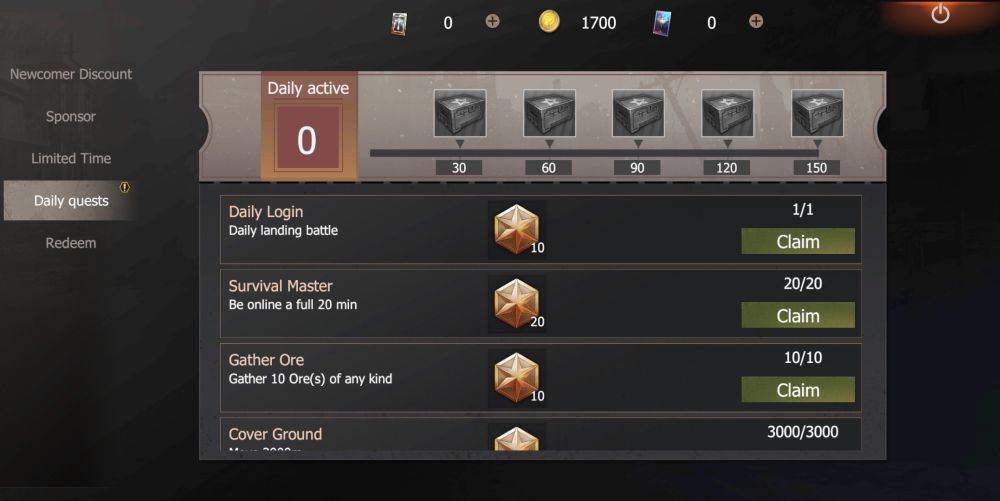The image size is (1000, 501).
Task: Add gold coins via coin icon
Action: (549, 22)
